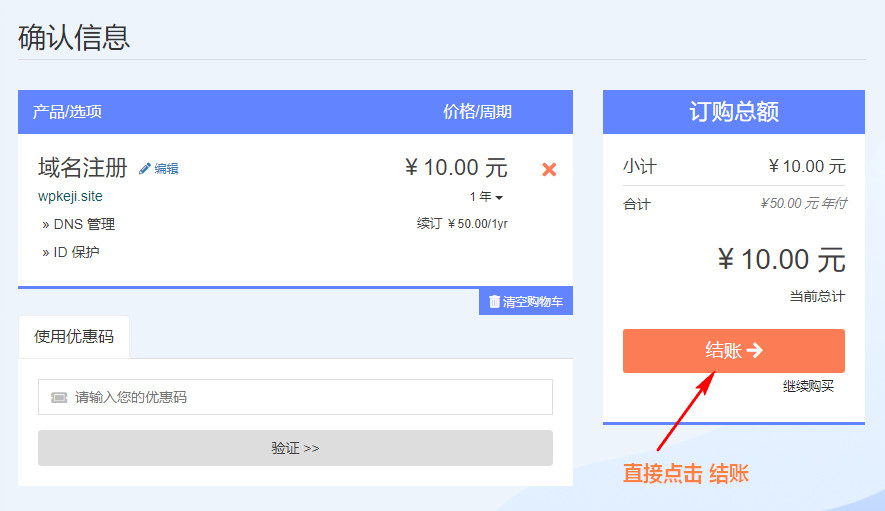
Task: Follow the 继续购买 link
Action: tap(808, 386)
